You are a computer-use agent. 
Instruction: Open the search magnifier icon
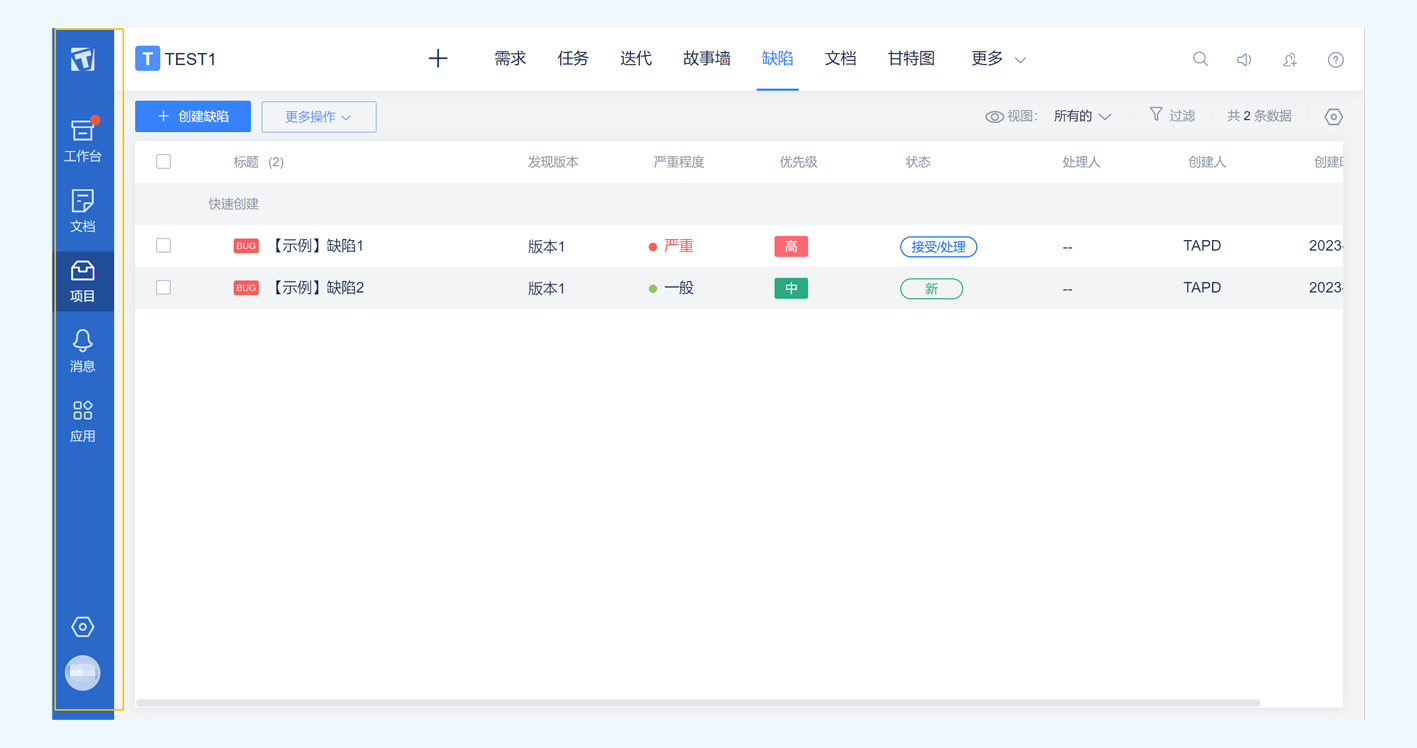coord(1200,59)
